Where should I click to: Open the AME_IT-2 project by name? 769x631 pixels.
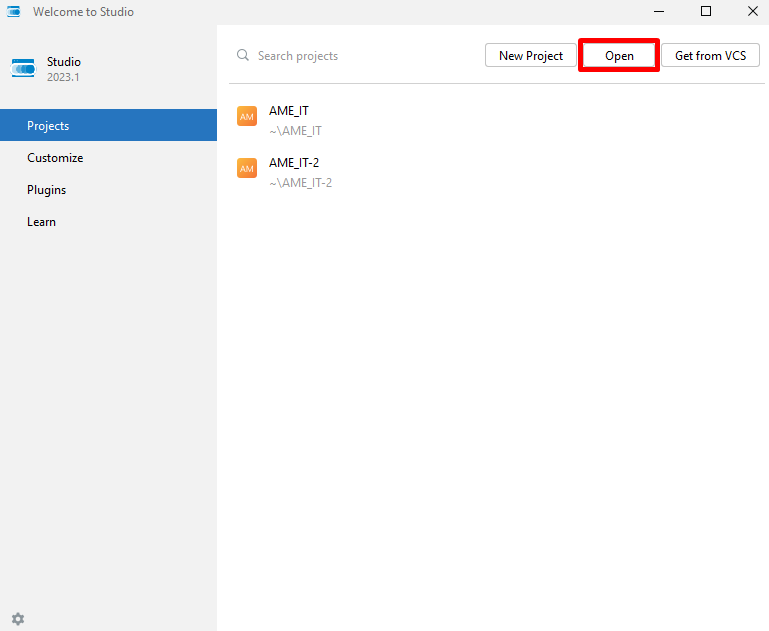coord(294,163)
